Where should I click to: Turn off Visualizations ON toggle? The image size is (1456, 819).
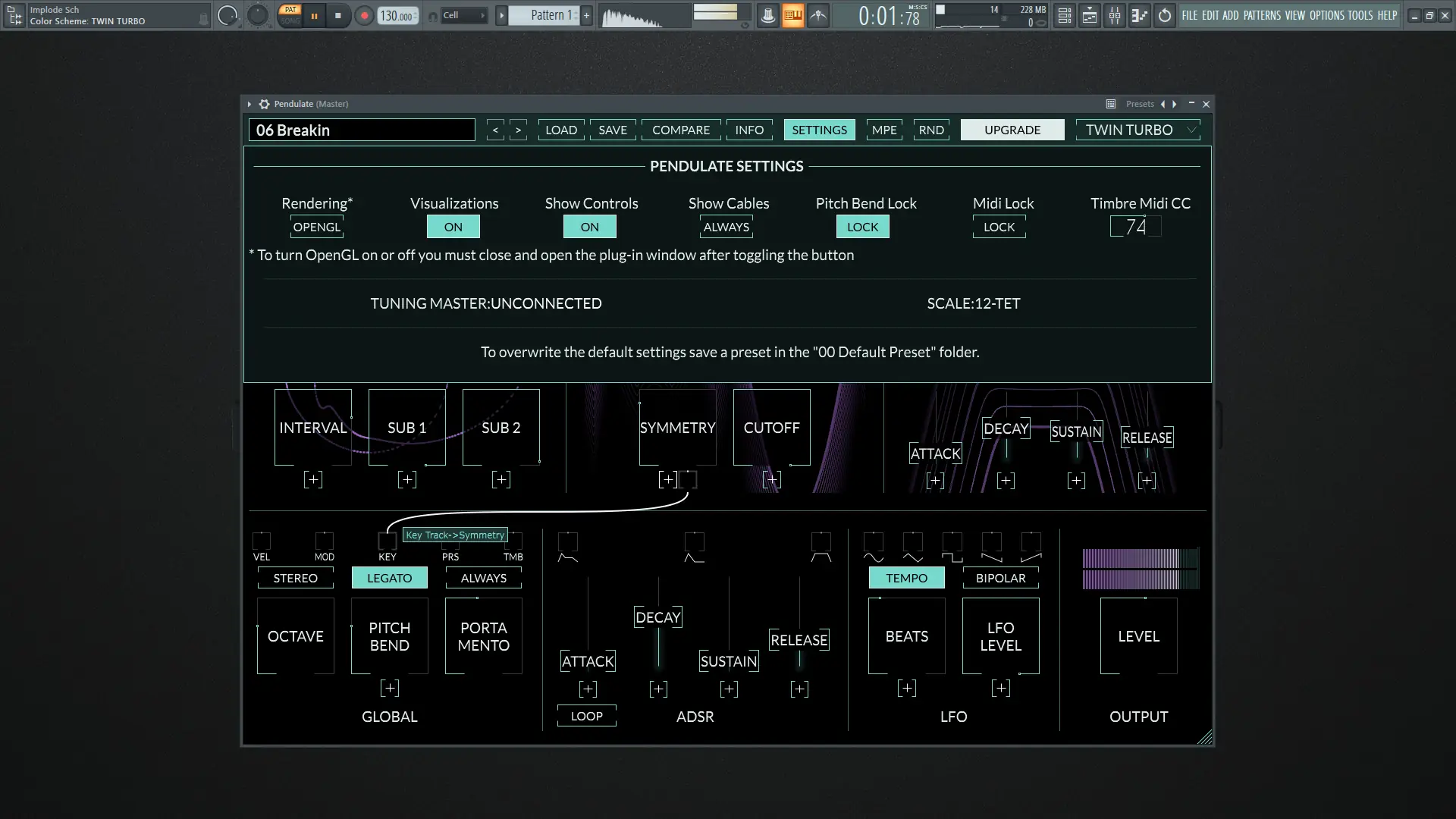point(453,227)
